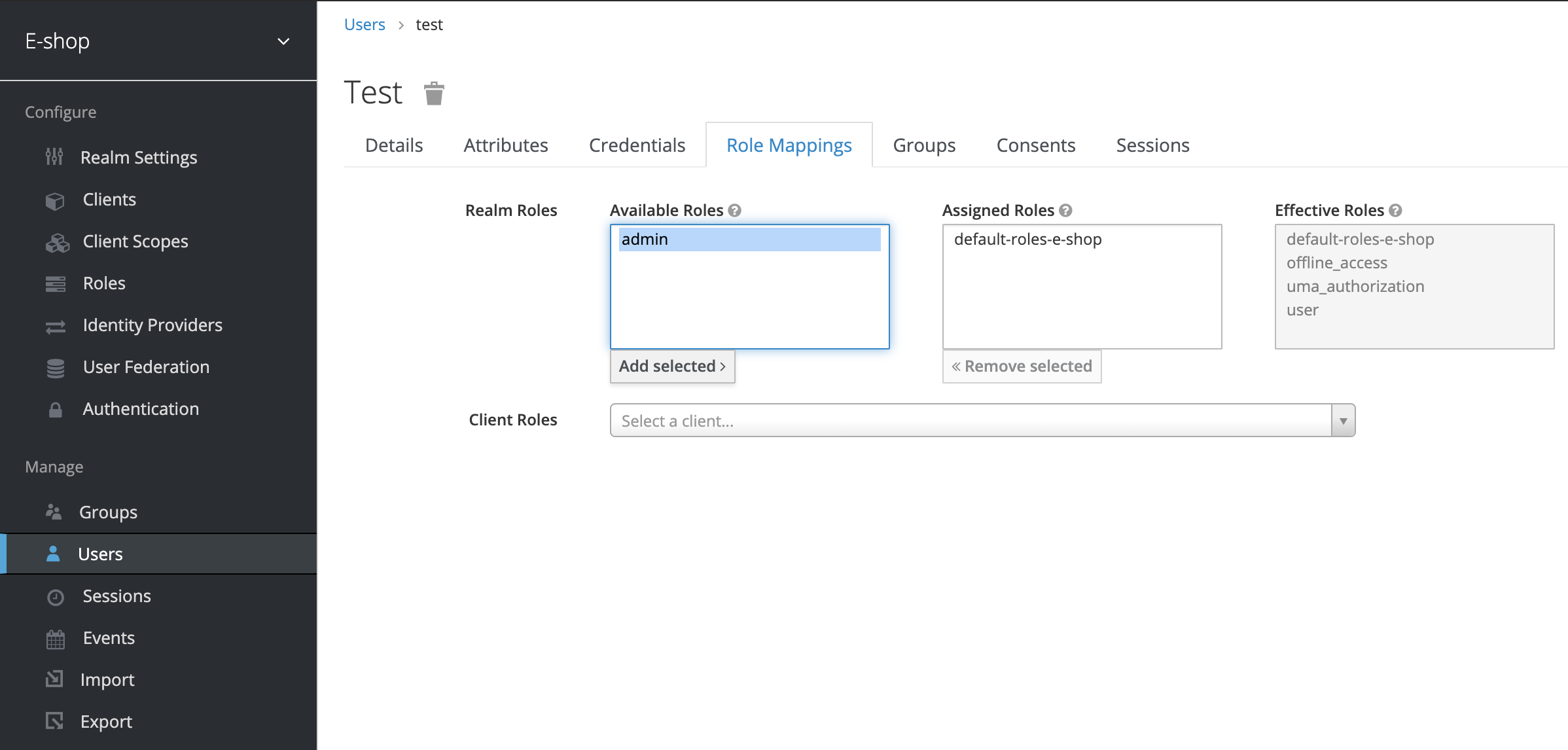Open the Groups tab

click(x=924, y=145)
